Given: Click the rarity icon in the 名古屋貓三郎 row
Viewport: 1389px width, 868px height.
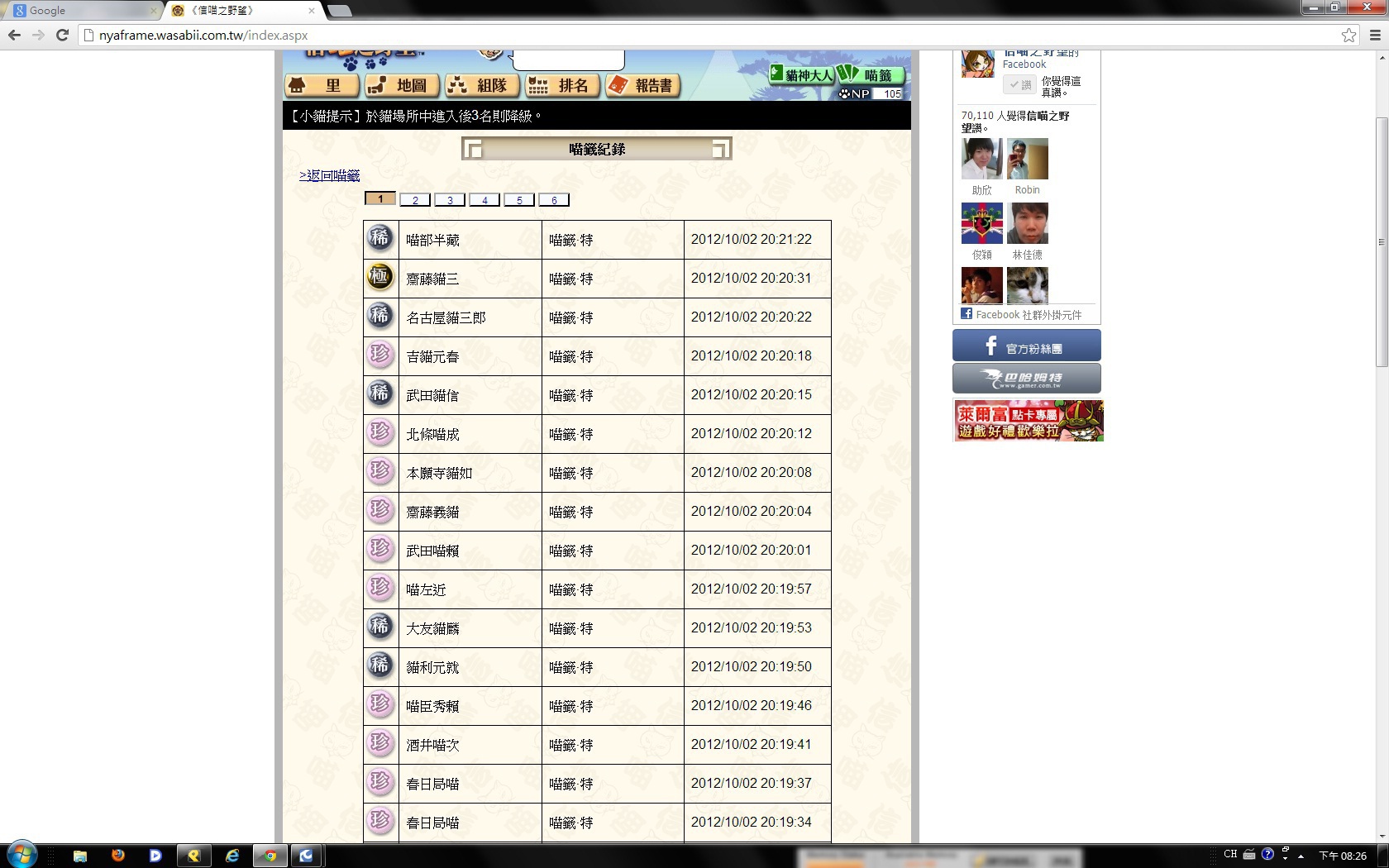Looking at the screenshot, I should pyautogui.click(x=379, y=317).
